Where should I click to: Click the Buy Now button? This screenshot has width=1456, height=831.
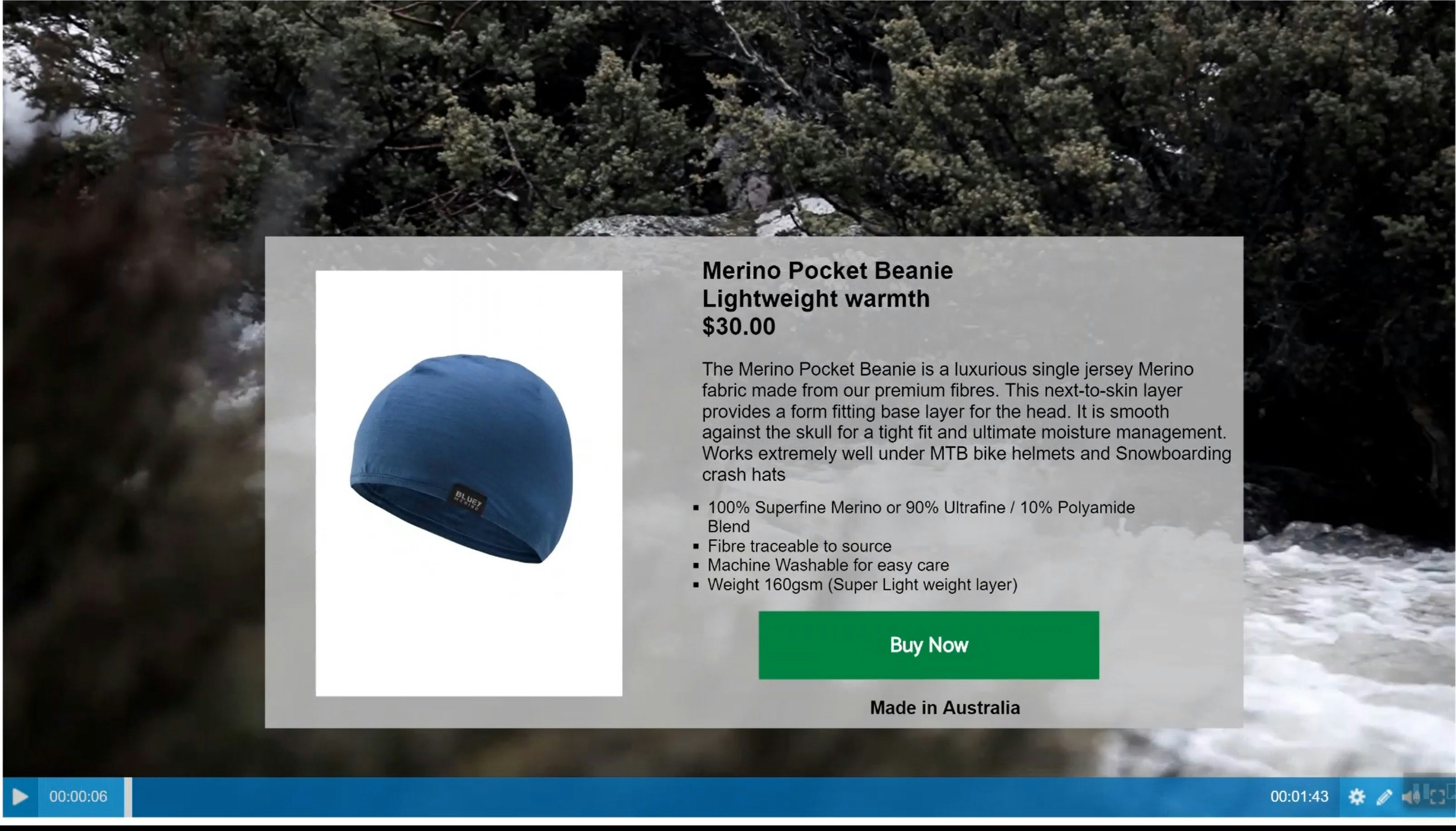(x=928, y=645)
